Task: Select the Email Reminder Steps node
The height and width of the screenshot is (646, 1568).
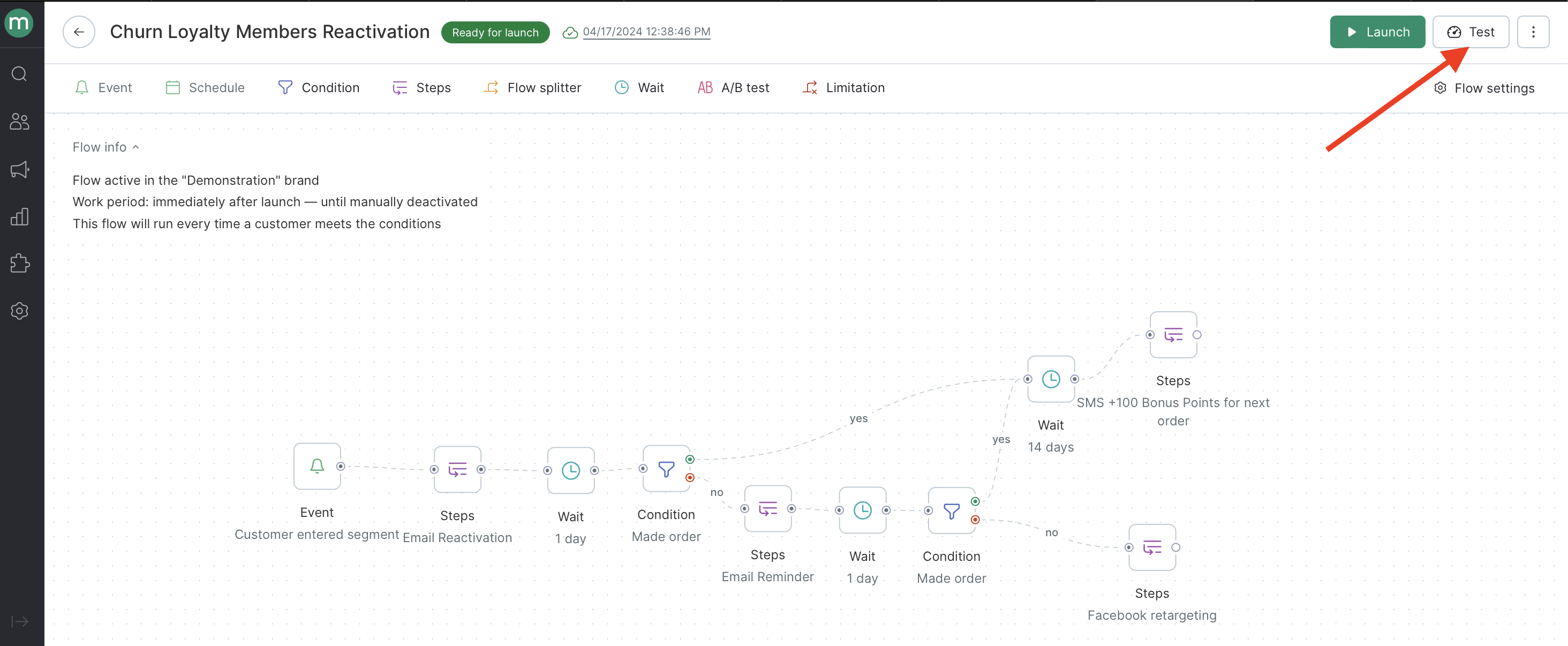Action: 767,508
